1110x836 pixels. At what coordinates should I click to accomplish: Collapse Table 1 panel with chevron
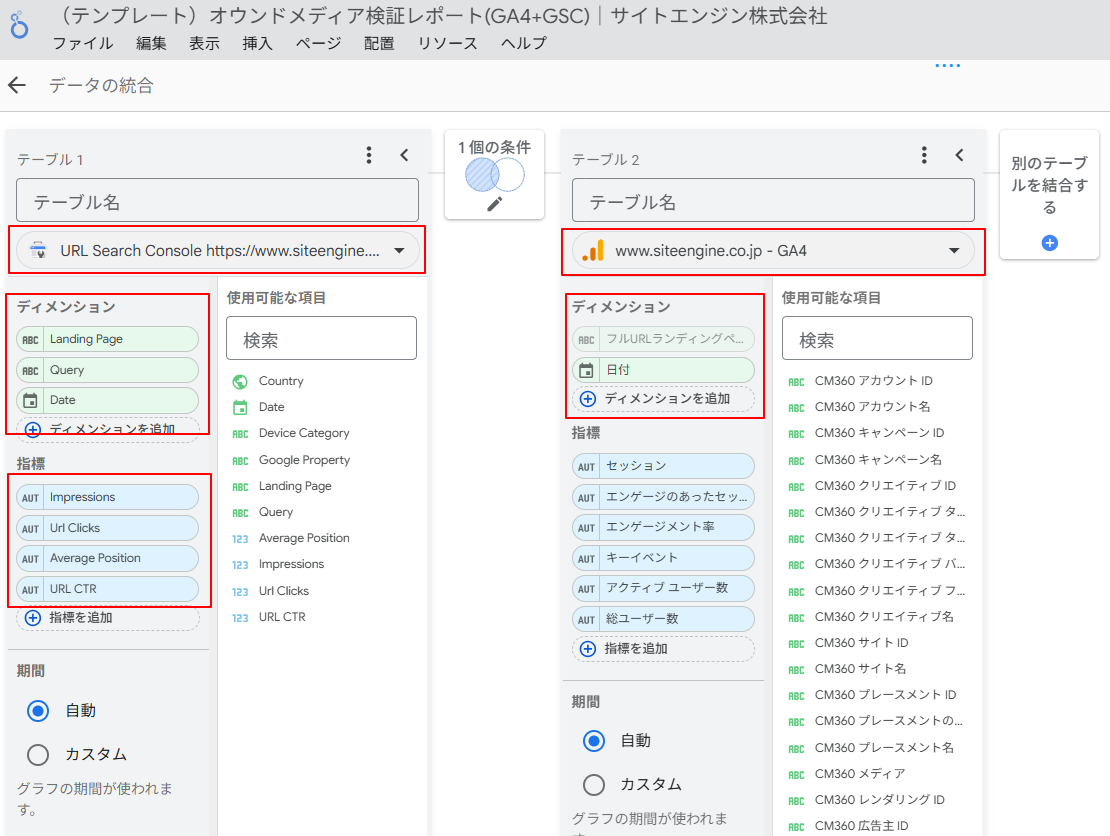coord(404,155)
